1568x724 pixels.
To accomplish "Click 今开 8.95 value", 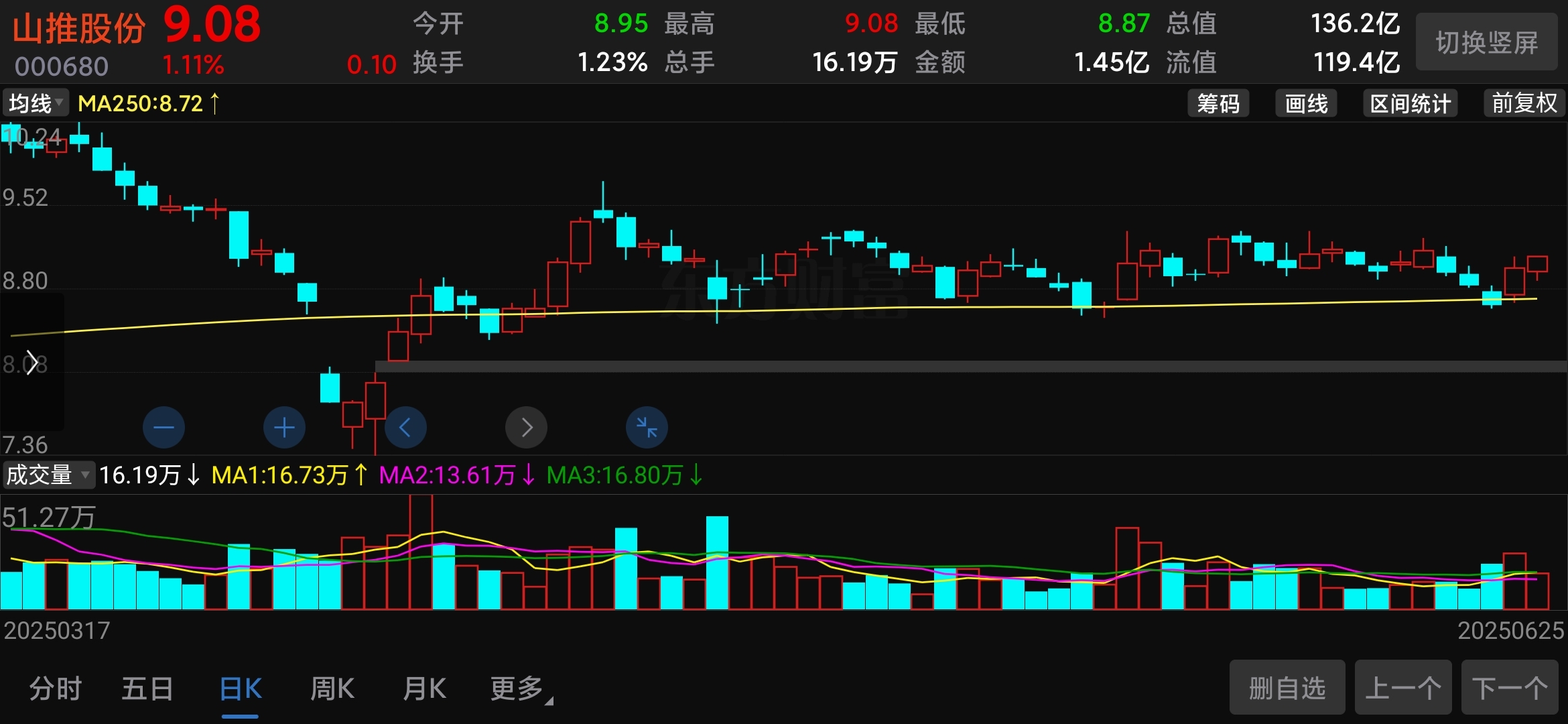I will point(621,24).
